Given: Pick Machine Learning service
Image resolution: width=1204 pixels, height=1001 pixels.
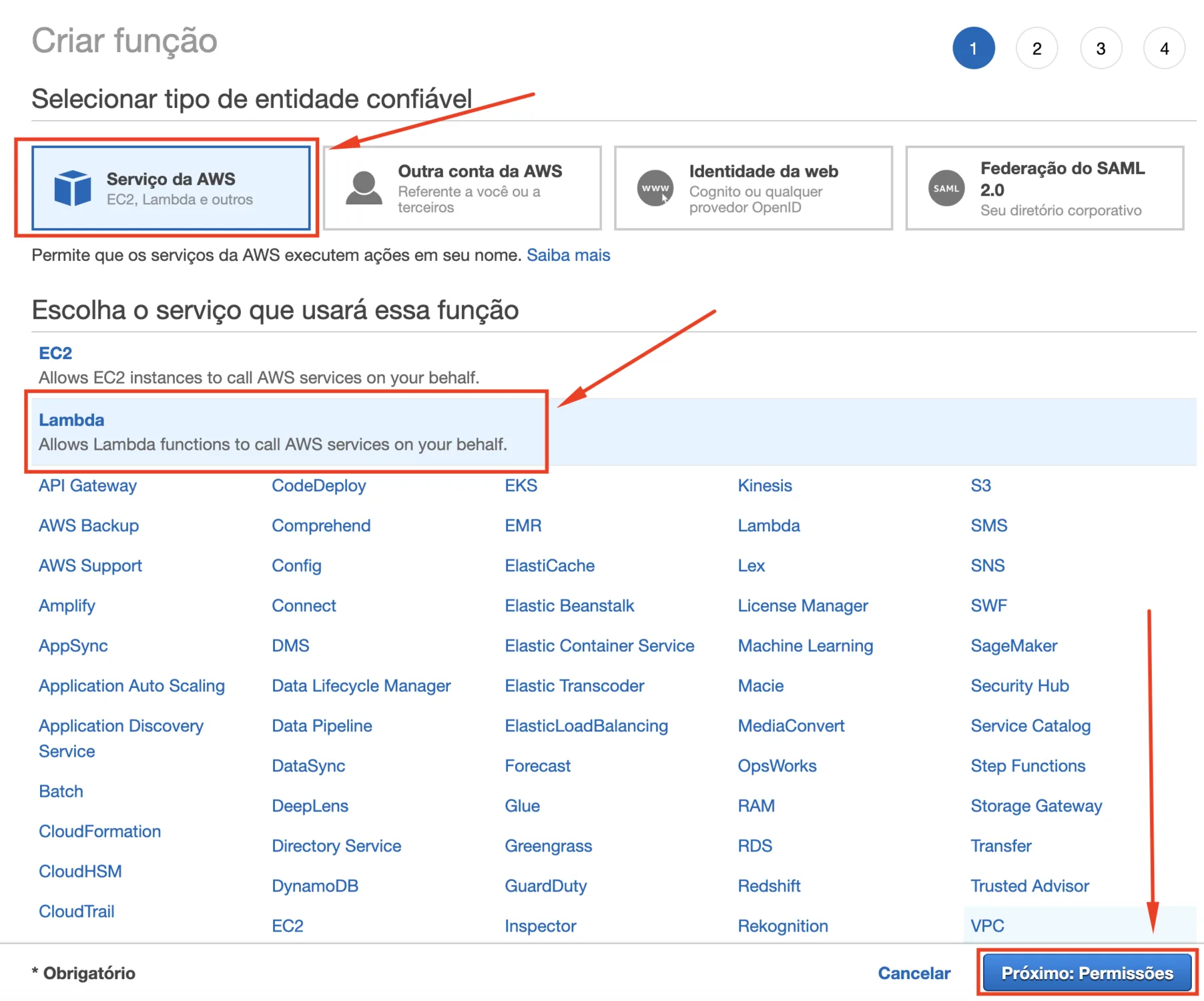Looking at the screenshot, I should tap(806, 645).
